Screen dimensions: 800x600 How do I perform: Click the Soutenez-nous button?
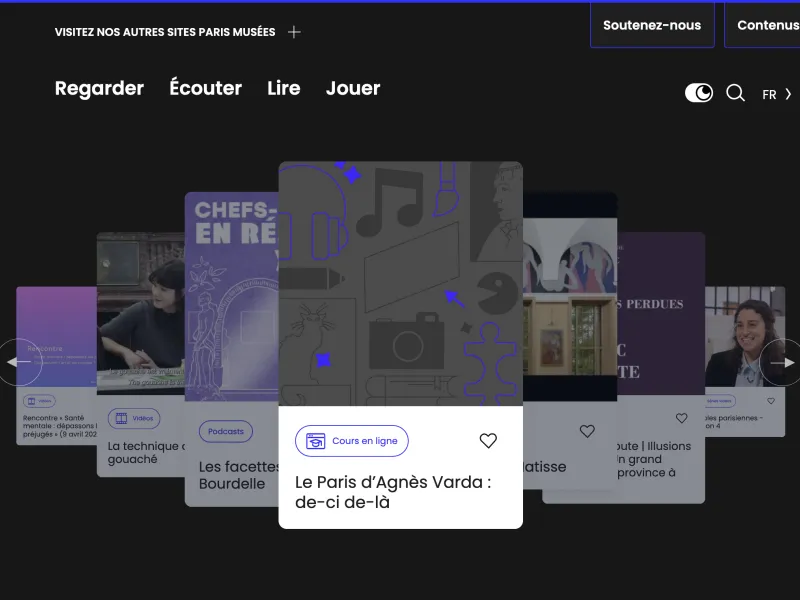[x=652, y=25]
